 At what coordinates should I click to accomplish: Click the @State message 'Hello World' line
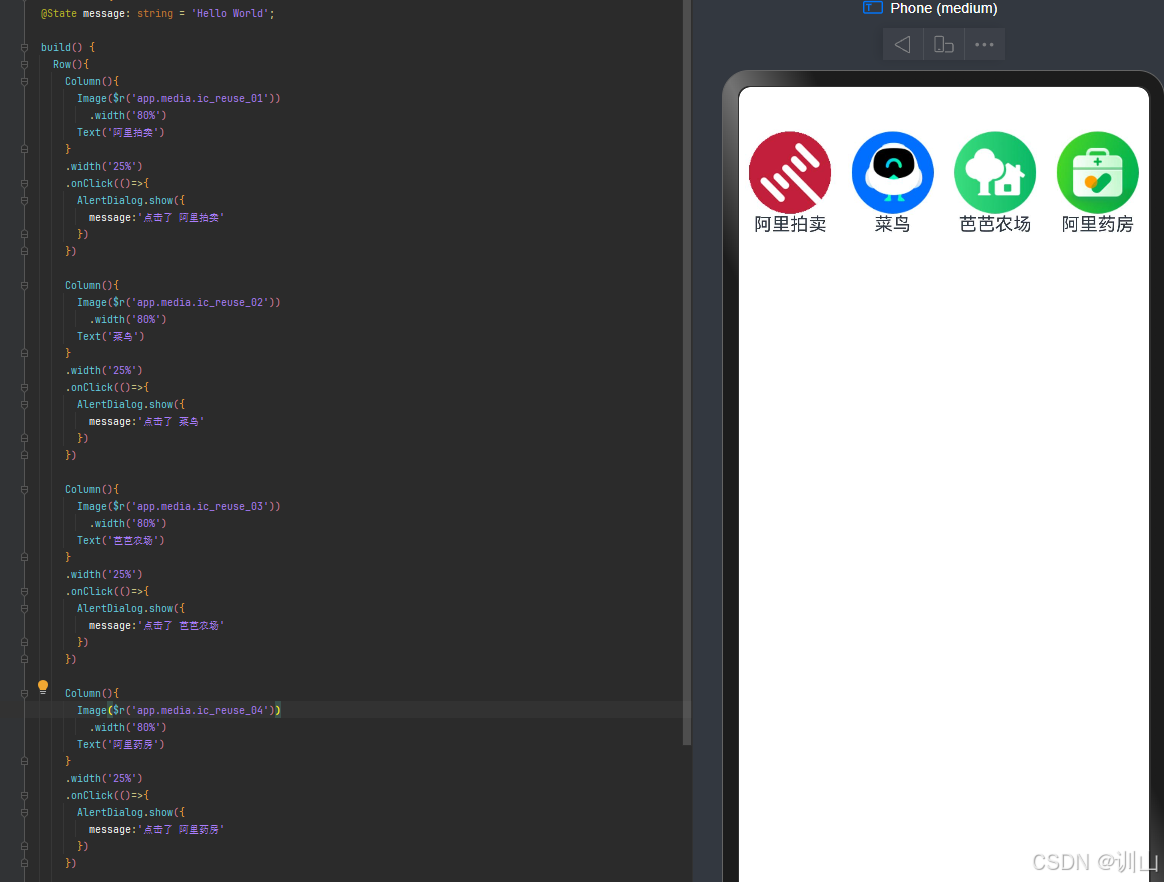point(157,13)
